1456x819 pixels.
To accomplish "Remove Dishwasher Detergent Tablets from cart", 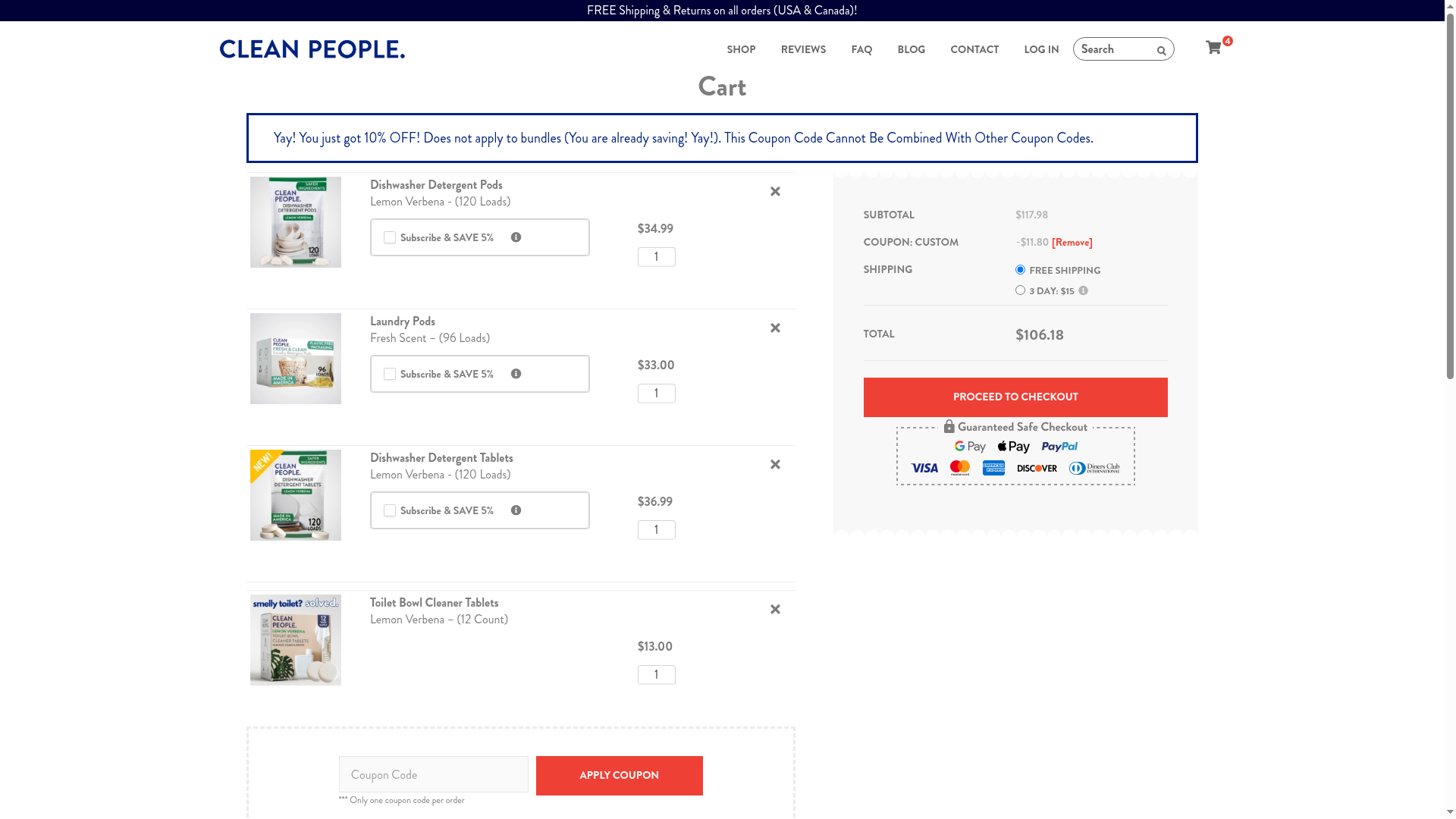I will (775, 465).
